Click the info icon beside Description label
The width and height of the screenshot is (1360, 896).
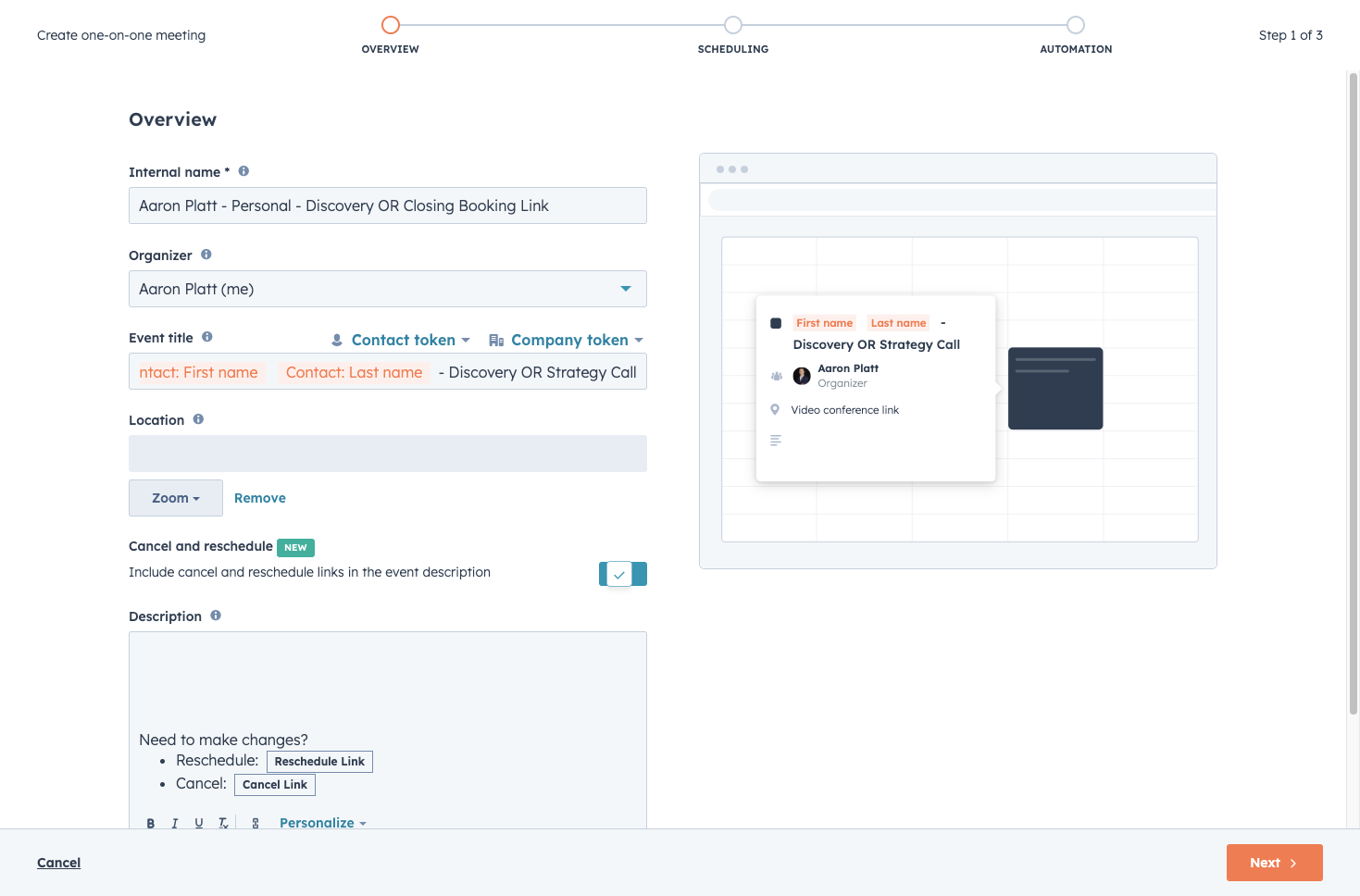coord(216,616)
